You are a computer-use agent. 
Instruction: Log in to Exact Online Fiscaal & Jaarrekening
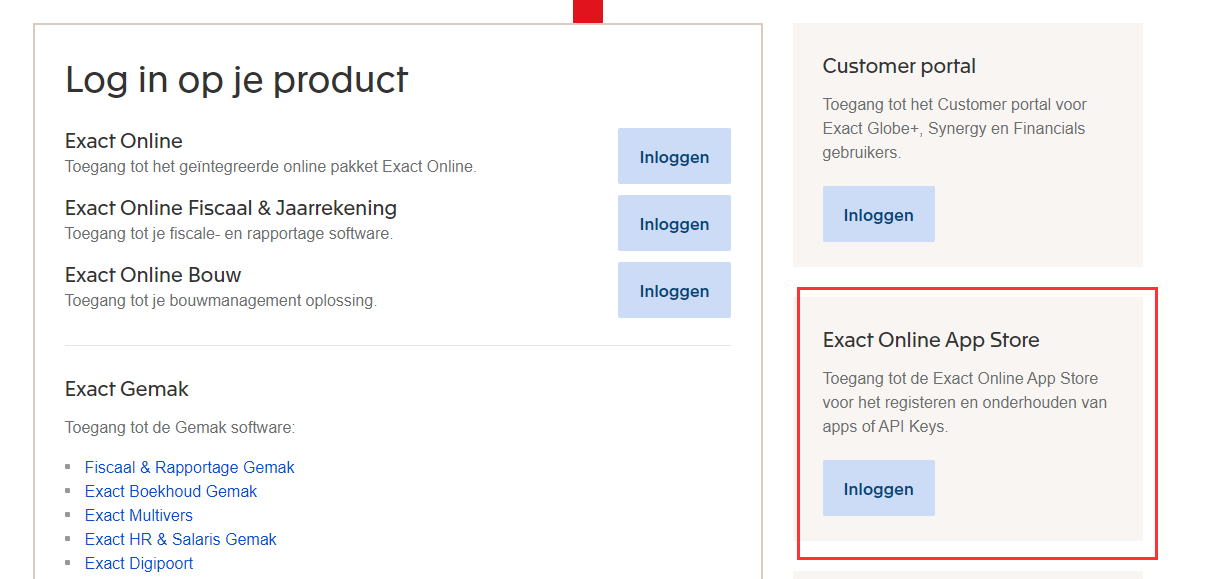point(674,223)
